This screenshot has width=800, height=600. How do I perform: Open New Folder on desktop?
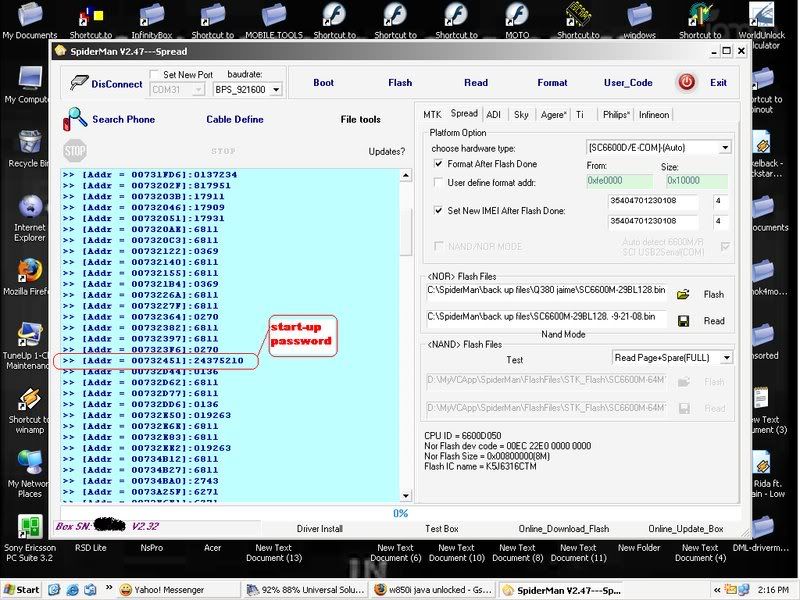coord(639,547)
